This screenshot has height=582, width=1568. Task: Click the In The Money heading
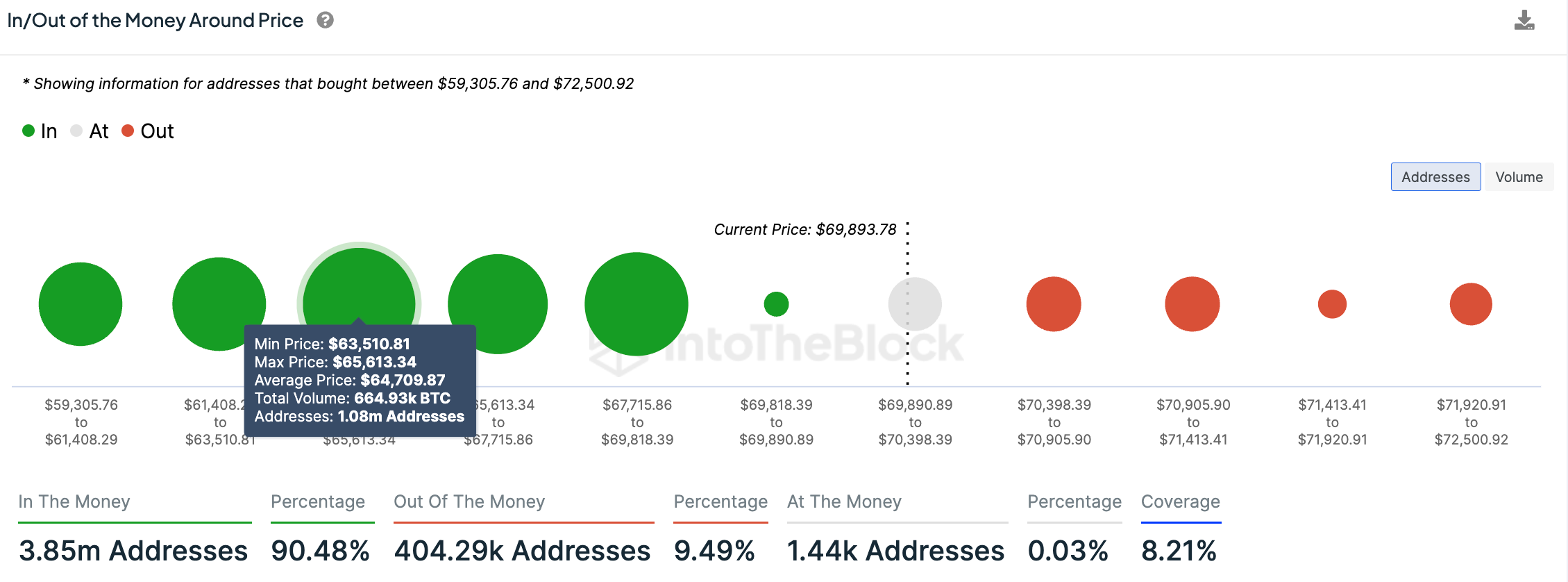click(x=74, y=501)
